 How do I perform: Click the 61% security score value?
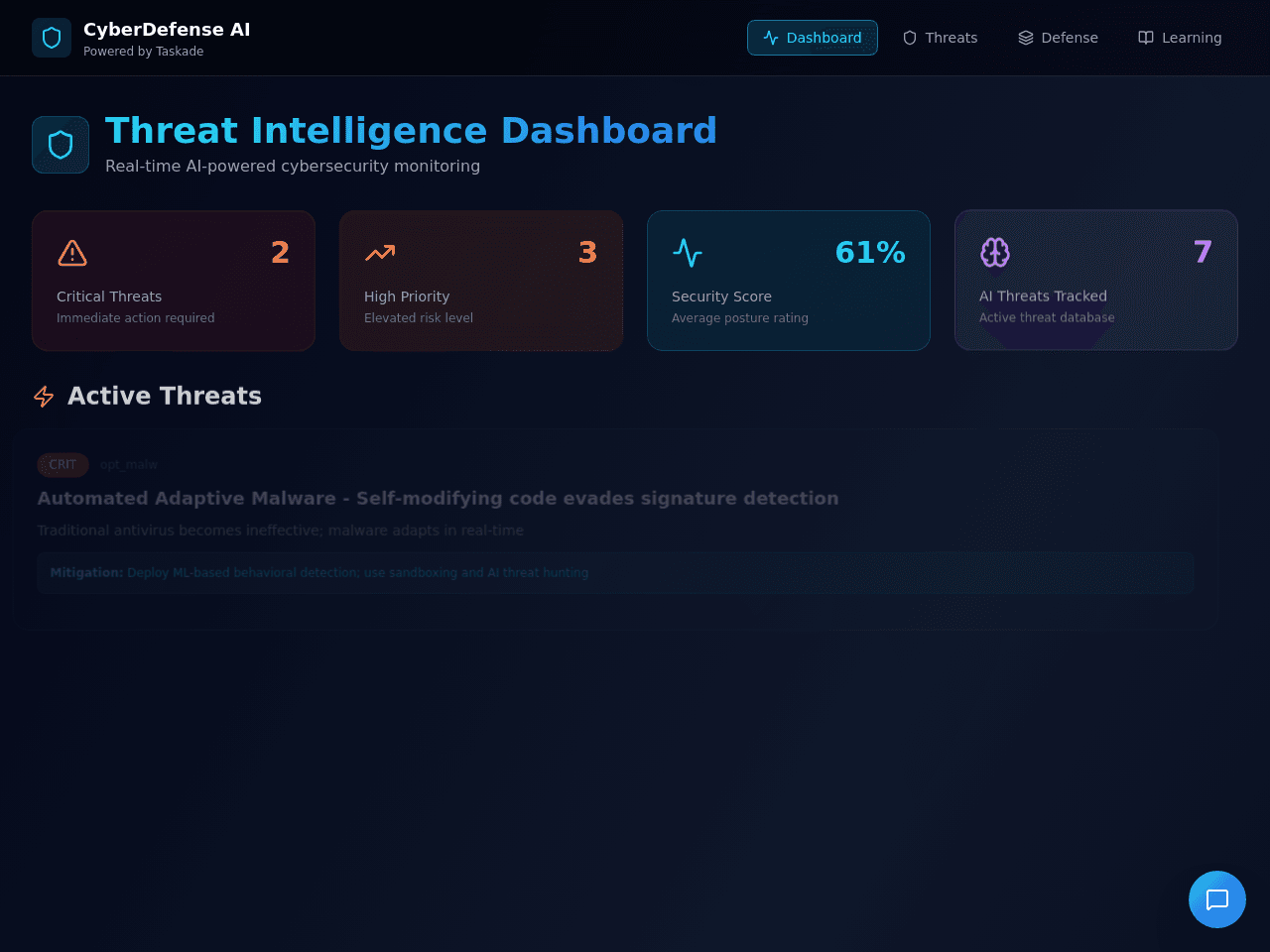870,253
